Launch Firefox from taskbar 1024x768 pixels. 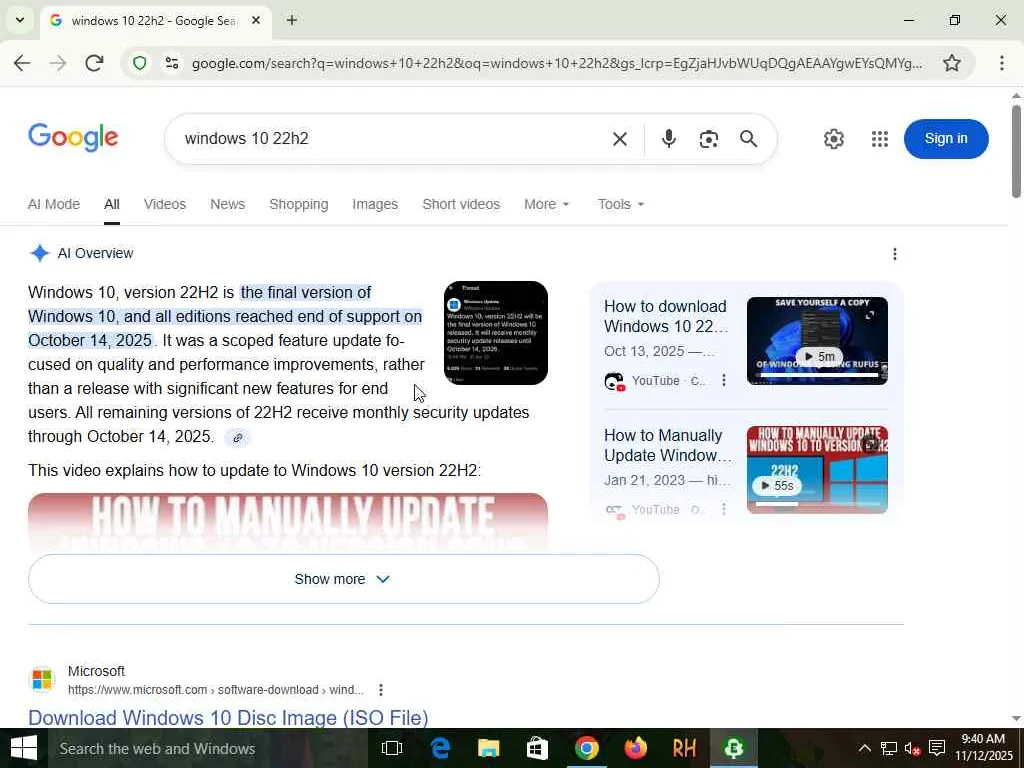(635, 748)
